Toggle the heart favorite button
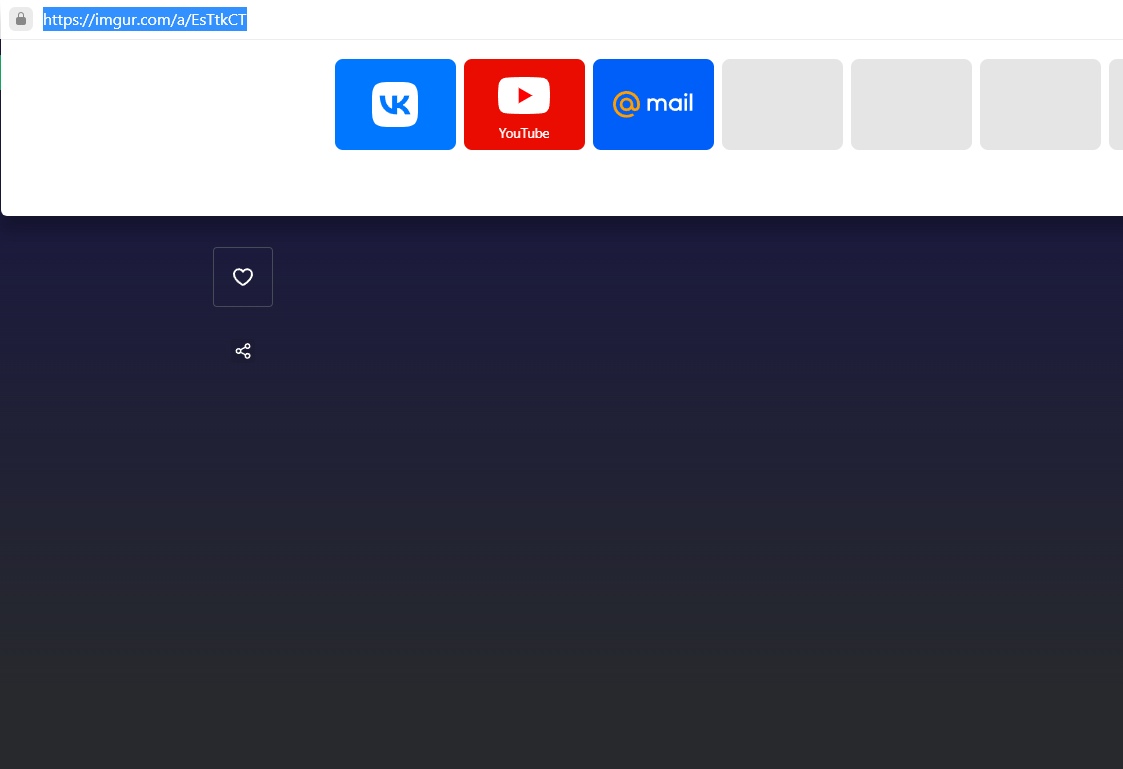Viewport: 1123px width, 769px height. point(243,277)
